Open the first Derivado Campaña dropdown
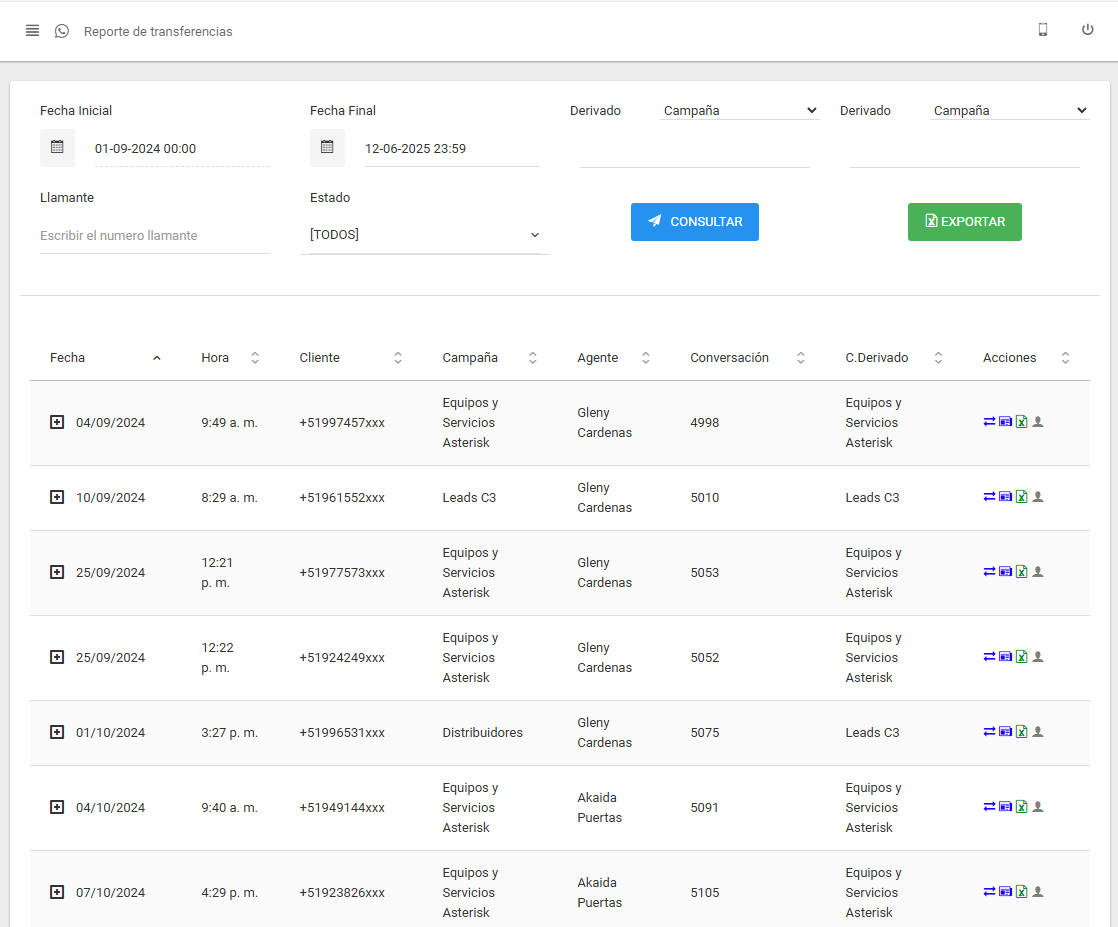Viewport: 1118px width, 927px height. pyautogui.click(x=739, y=111)
